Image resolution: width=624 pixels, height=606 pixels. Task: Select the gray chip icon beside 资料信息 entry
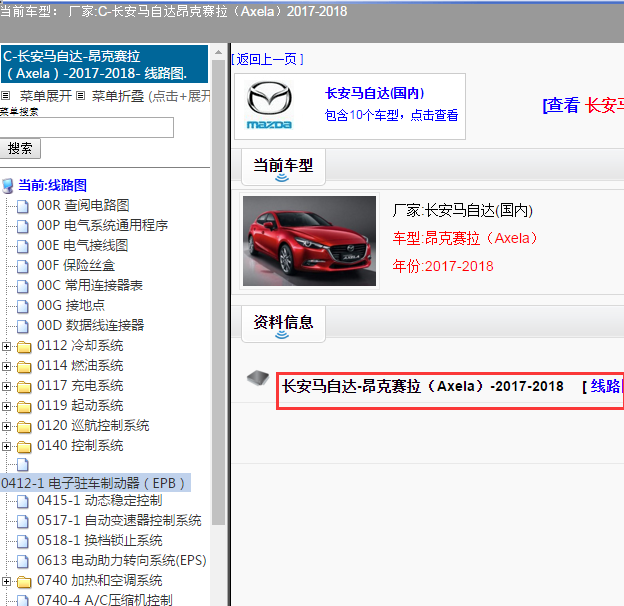(258, 378)
